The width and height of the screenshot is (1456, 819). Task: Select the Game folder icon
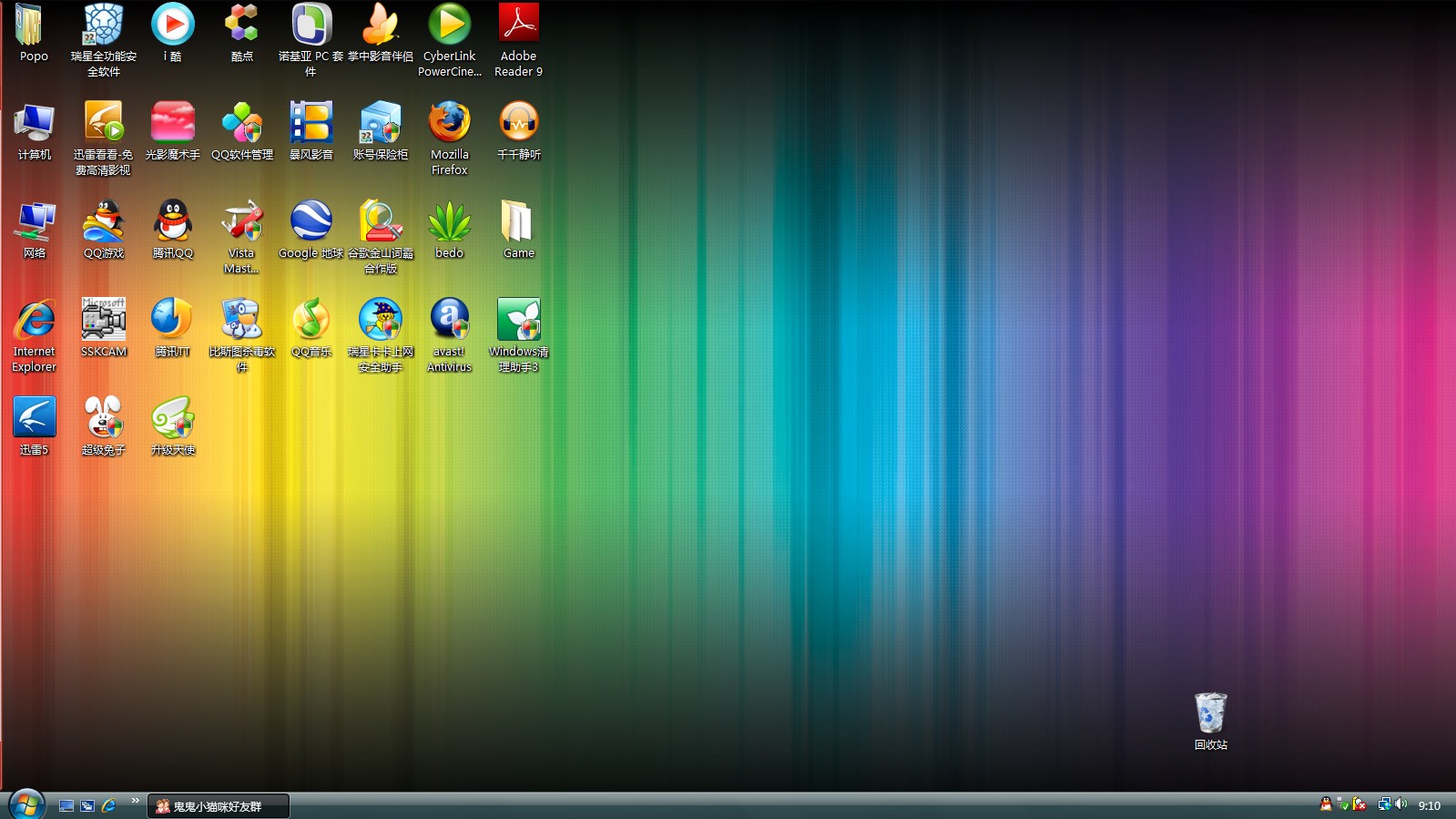pyautogui.click(x=519, y=230)
